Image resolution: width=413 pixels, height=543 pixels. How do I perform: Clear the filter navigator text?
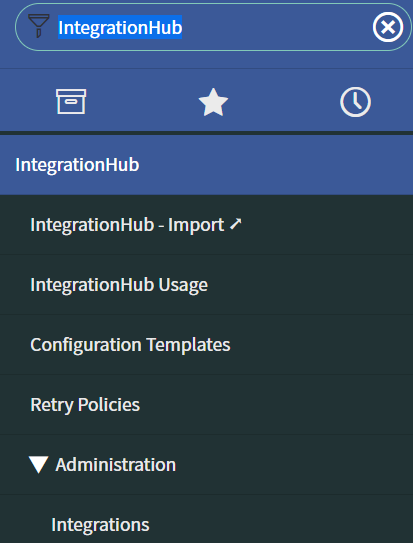[388, 27]
